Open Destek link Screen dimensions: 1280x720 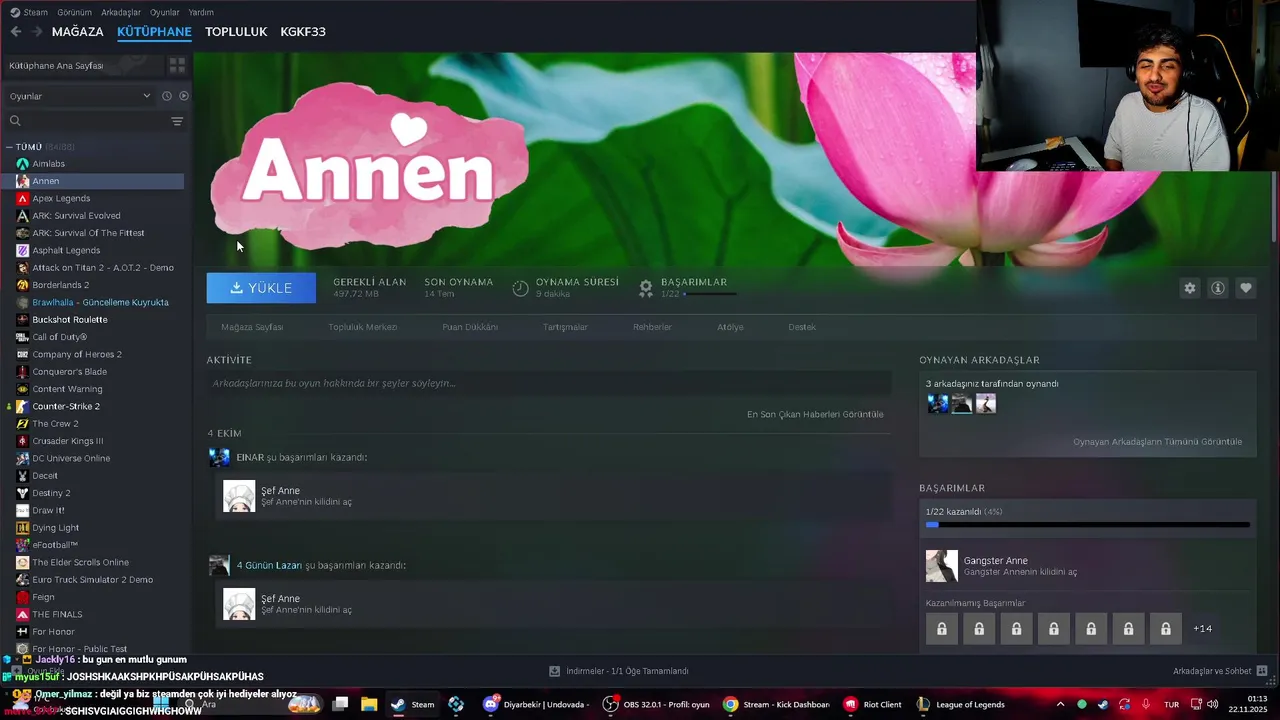click(802, 327)
